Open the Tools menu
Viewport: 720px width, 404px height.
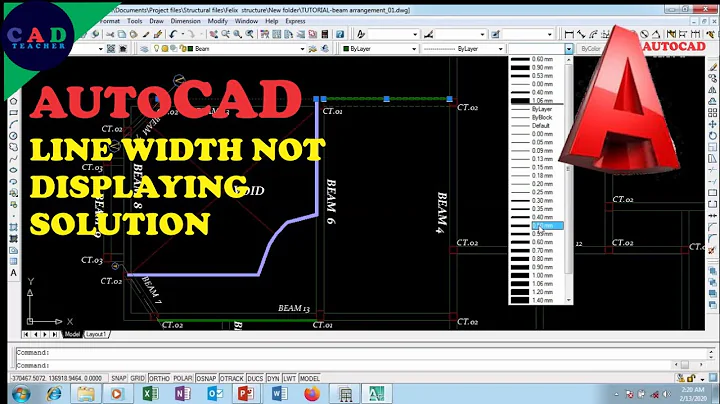coord(135,21)
